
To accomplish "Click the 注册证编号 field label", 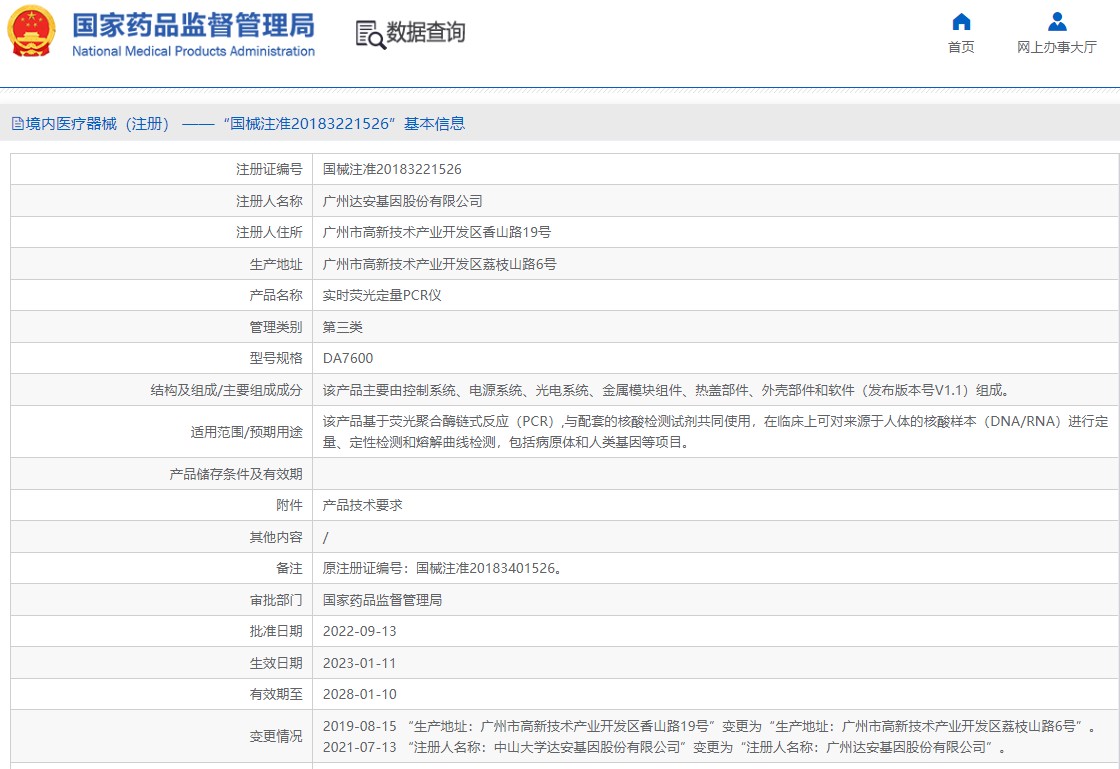I will [x=269, y=169].
